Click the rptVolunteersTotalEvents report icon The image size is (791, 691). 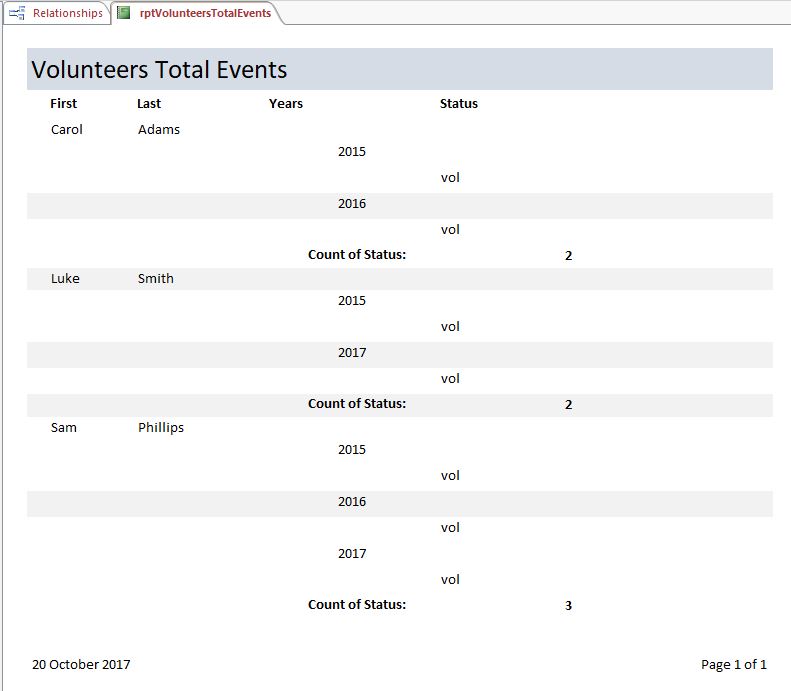tap(123, 13)
